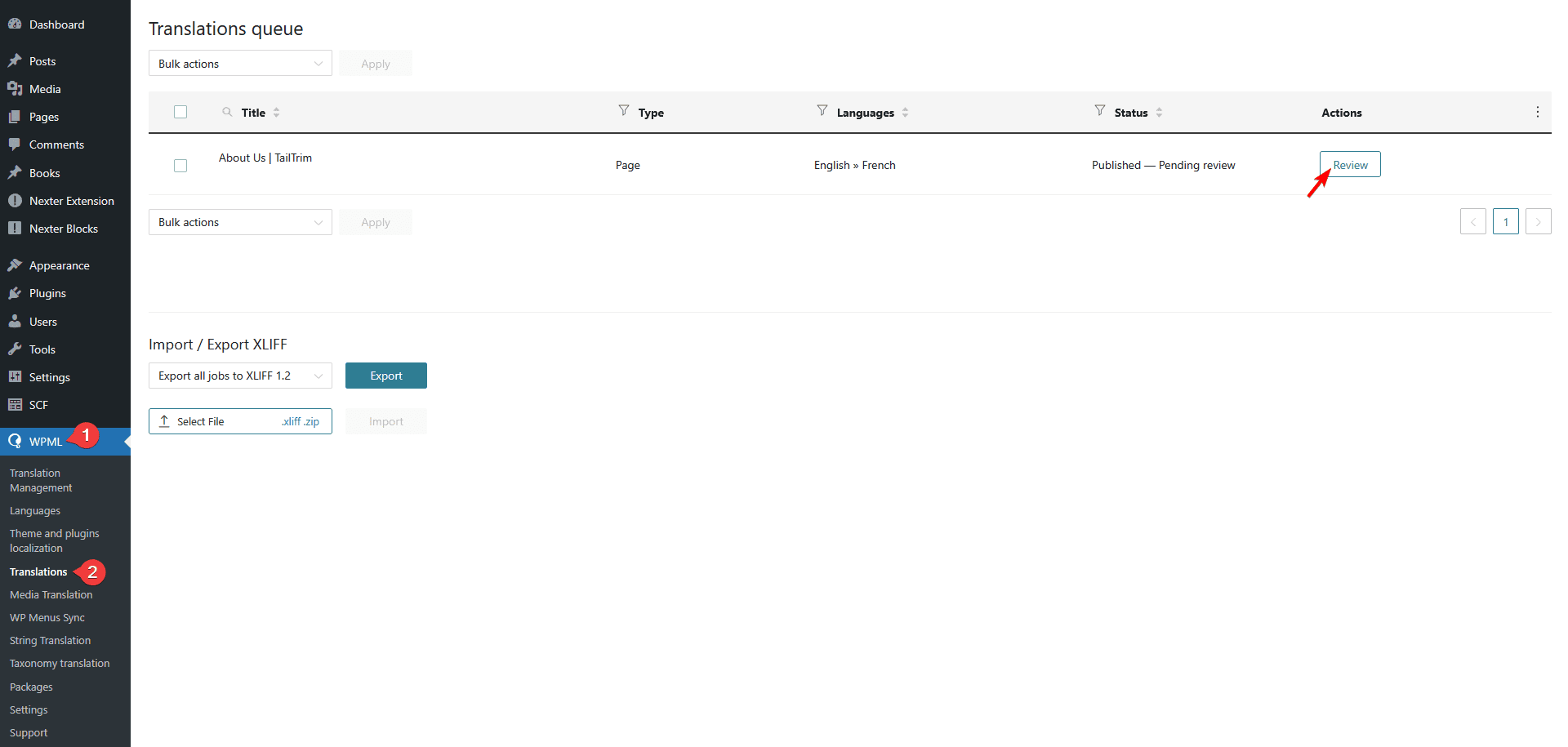Open the top Bulk actions dropdown

pyautogui.click(x=239, y=63)
